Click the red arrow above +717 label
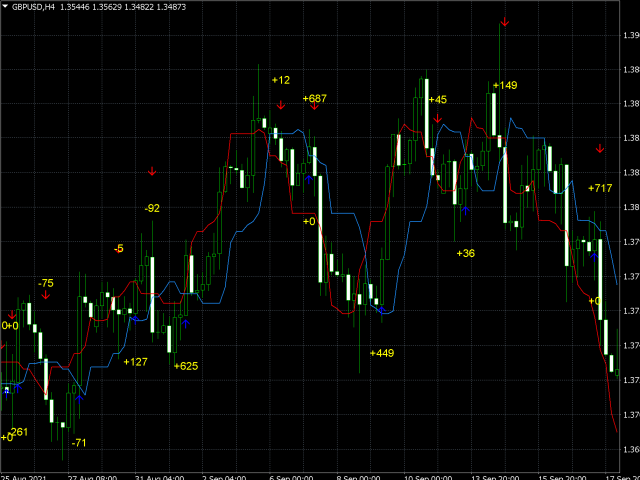 point(600,149)
